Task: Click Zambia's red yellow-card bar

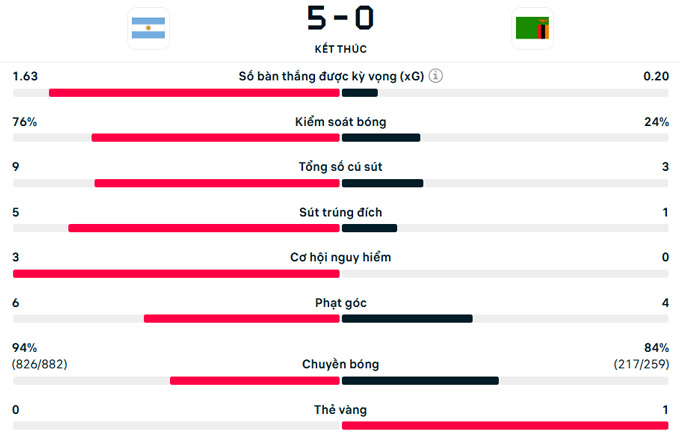Action: [505, 426]
